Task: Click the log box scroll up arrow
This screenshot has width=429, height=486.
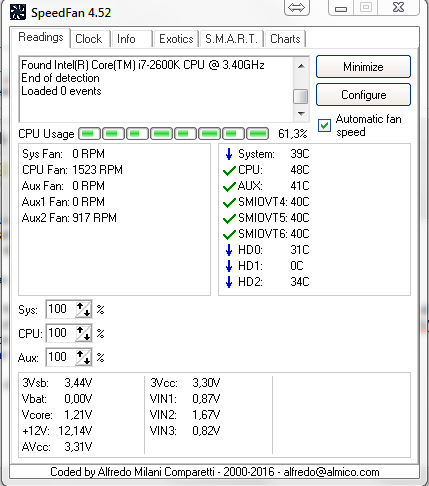Action: coord(301,66)
